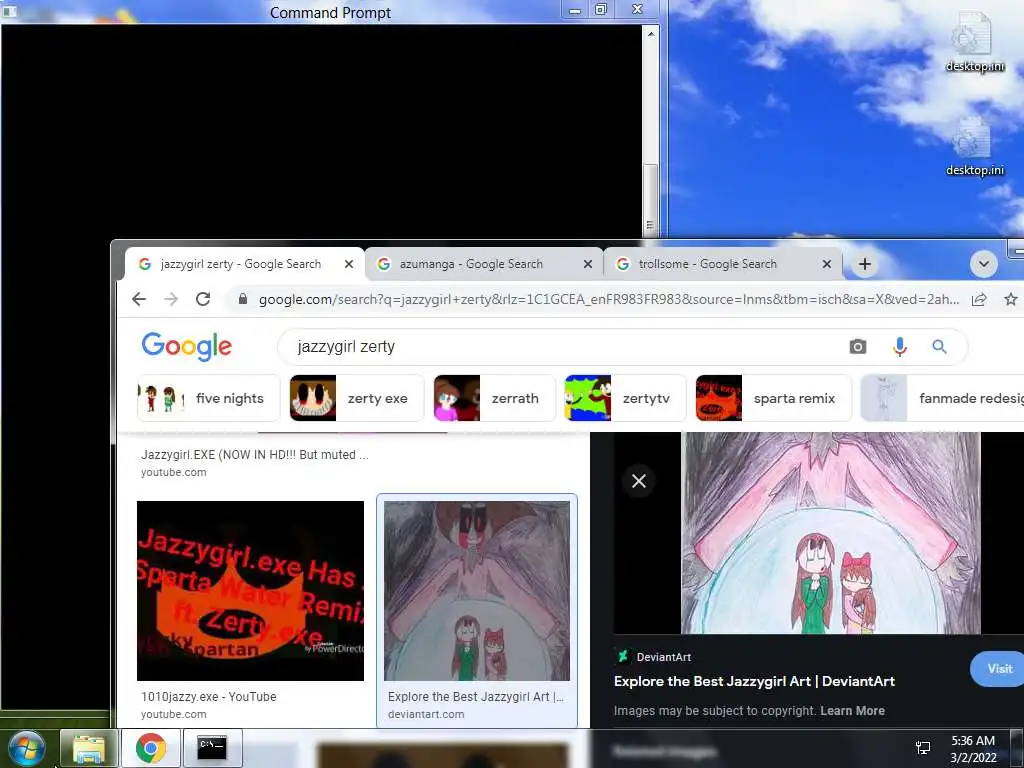Select the 'sparta remix' suggestion chip
The image size is (1024, 768).
[x=773, y=398]
